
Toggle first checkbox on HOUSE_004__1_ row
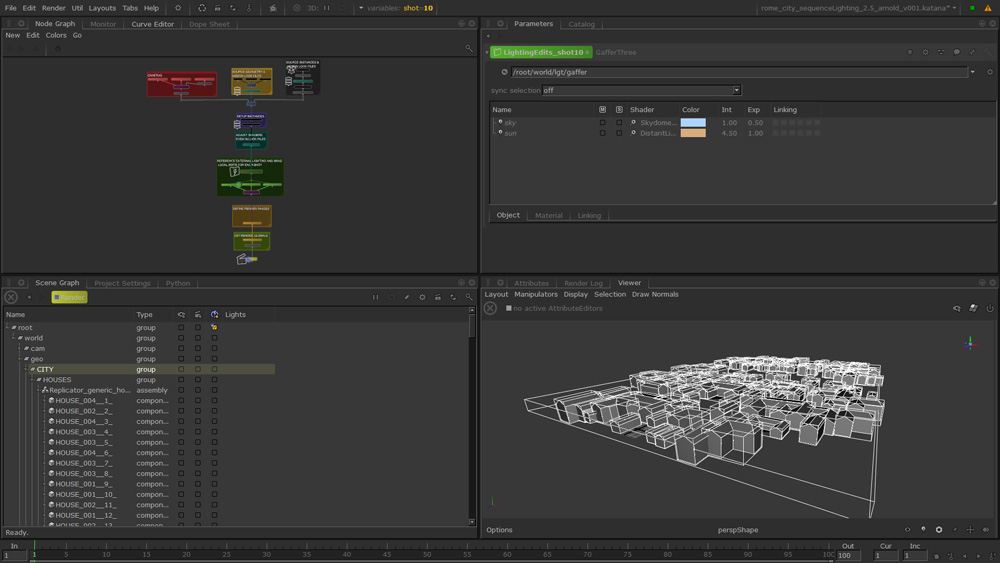click(x=181, y=400)
